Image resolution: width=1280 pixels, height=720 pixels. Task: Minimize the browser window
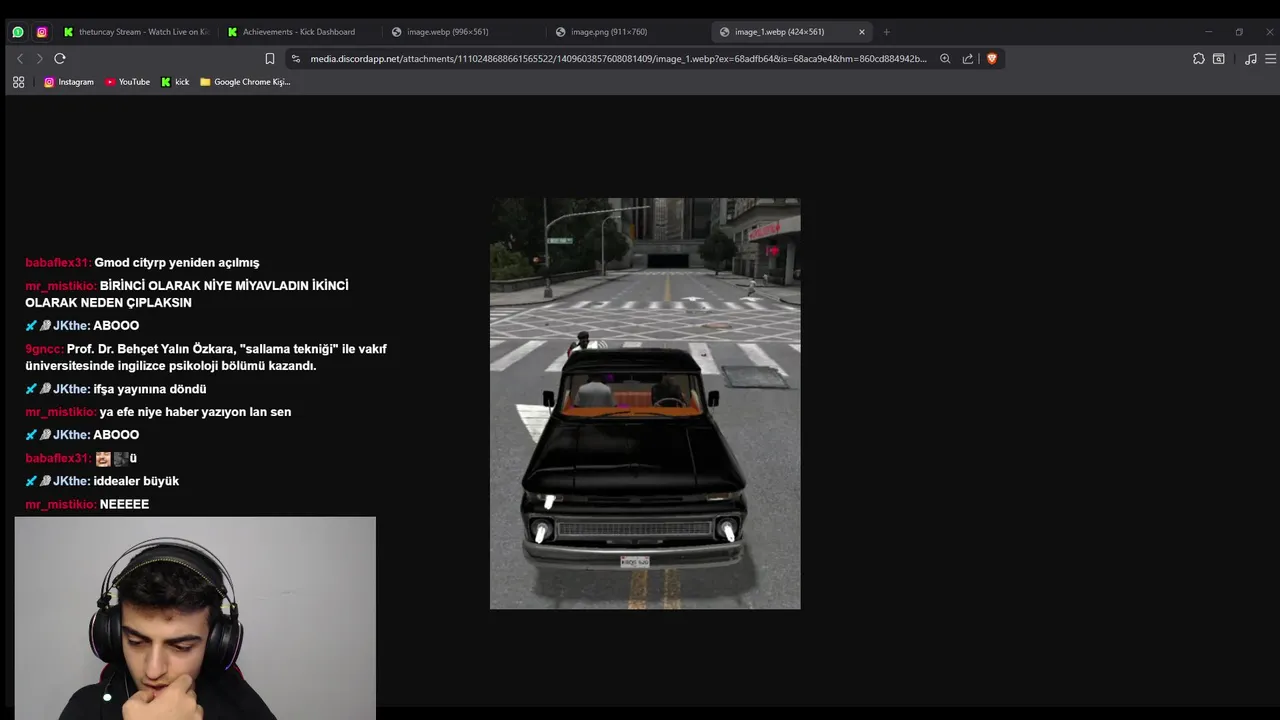[1208, 32]
